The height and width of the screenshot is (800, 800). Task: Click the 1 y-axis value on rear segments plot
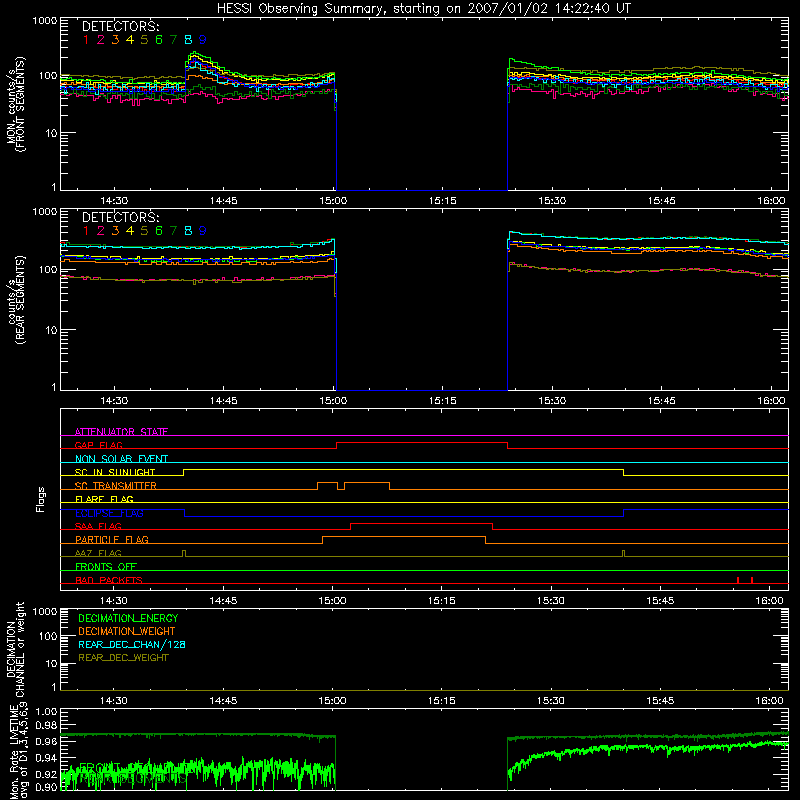click(x=54, y=387)
